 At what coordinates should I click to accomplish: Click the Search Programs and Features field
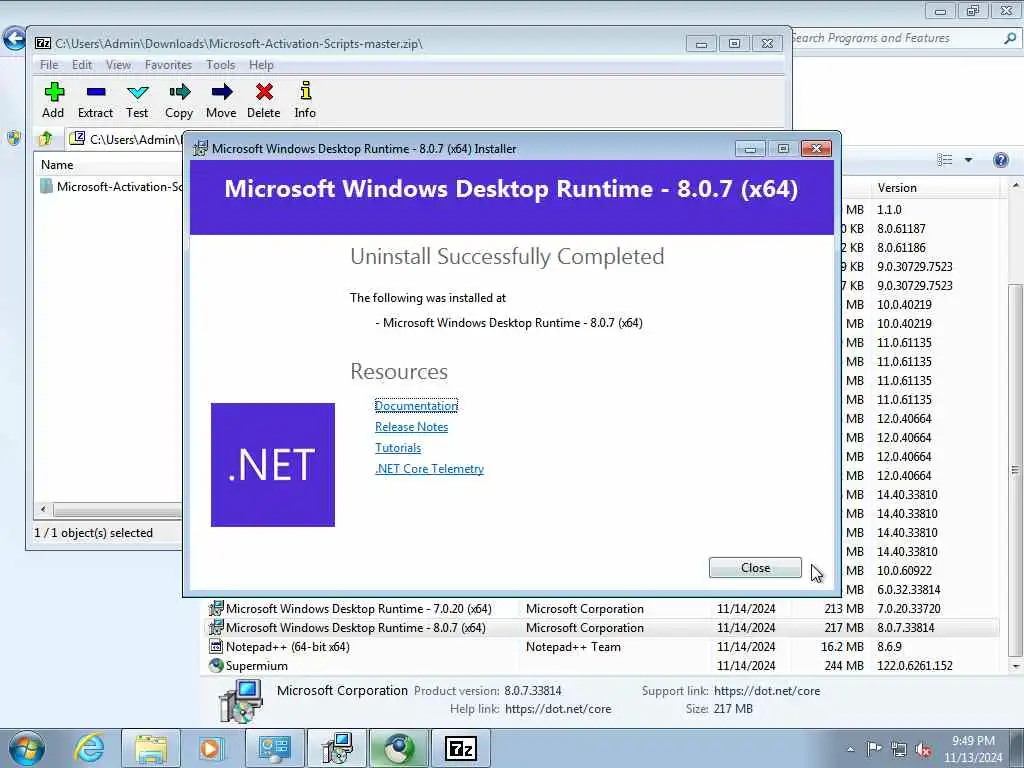895,38
